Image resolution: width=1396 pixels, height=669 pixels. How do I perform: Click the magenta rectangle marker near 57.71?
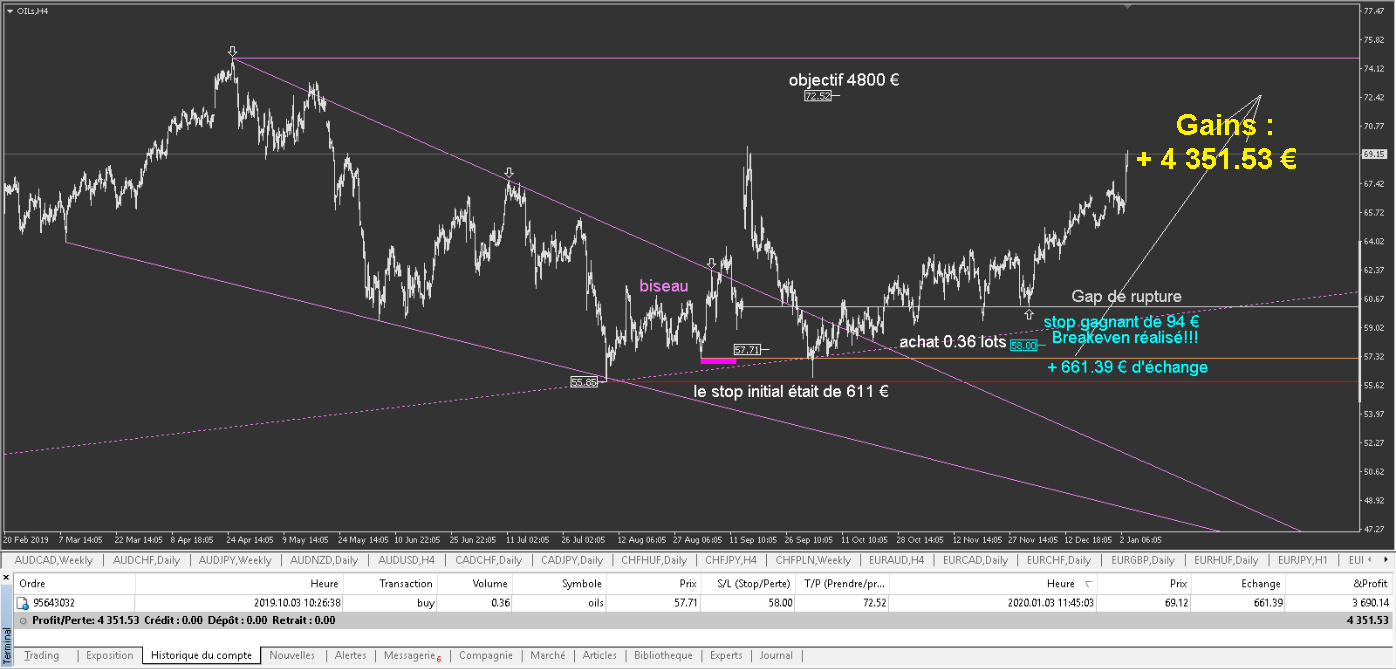(718, 360)
